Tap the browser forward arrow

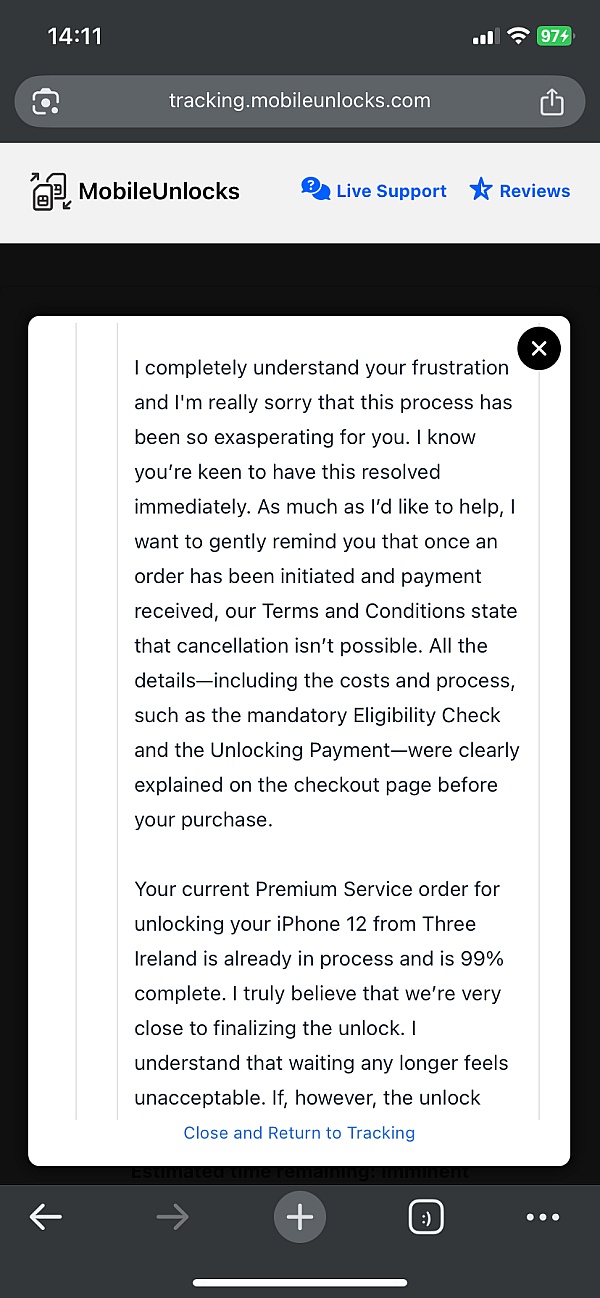[x=172, y=1217]
